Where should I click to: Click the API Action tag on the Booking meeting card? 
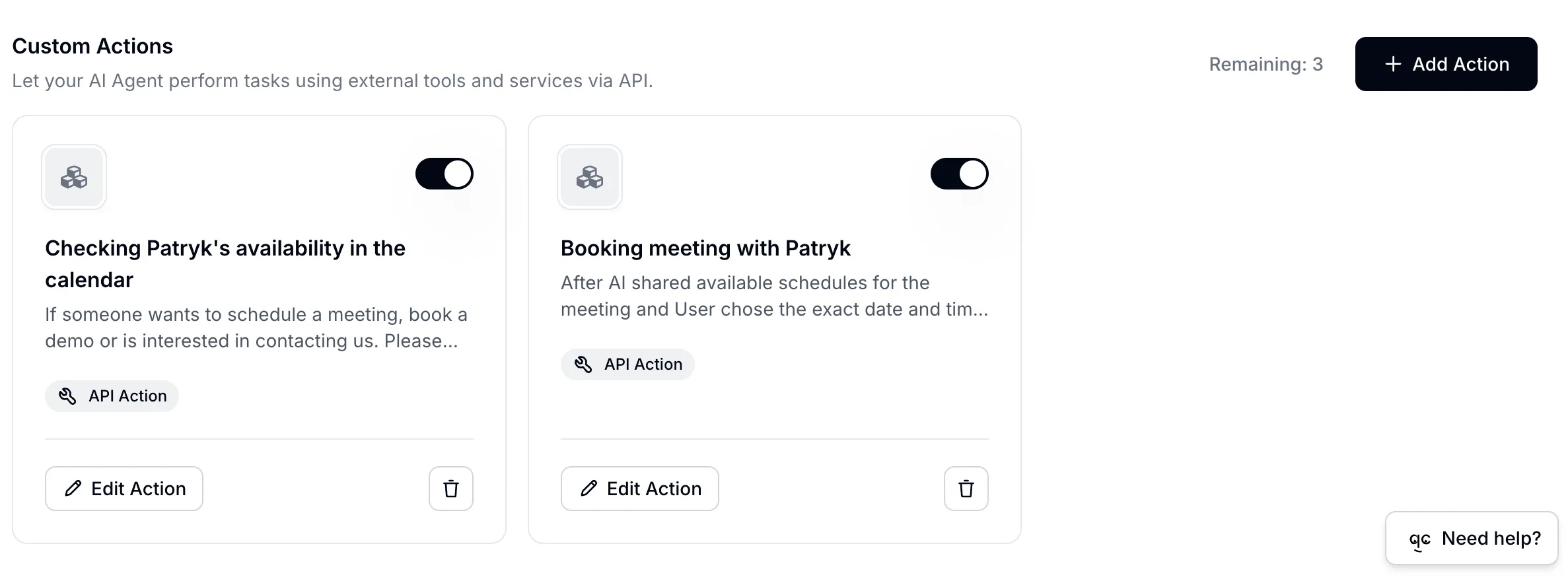click(627, 364)
